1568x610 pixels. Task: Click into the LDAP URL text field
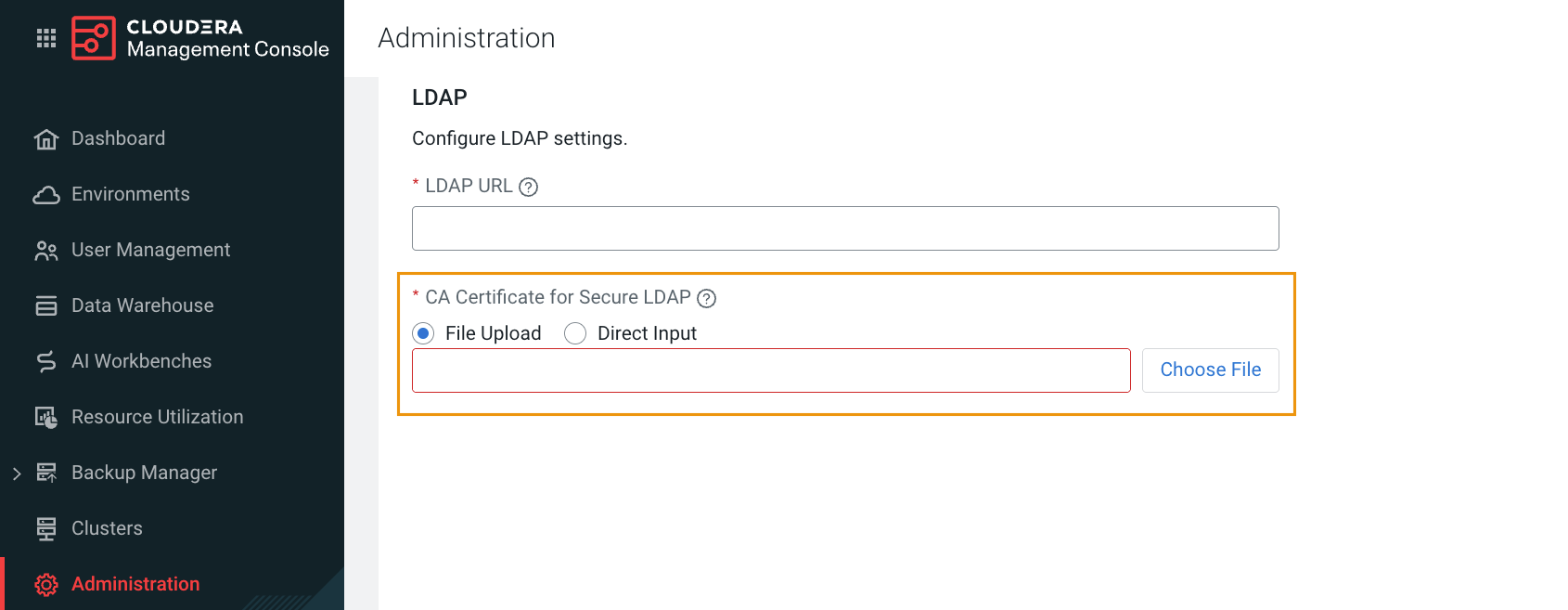pyautogui.click(x=845, y=228)
